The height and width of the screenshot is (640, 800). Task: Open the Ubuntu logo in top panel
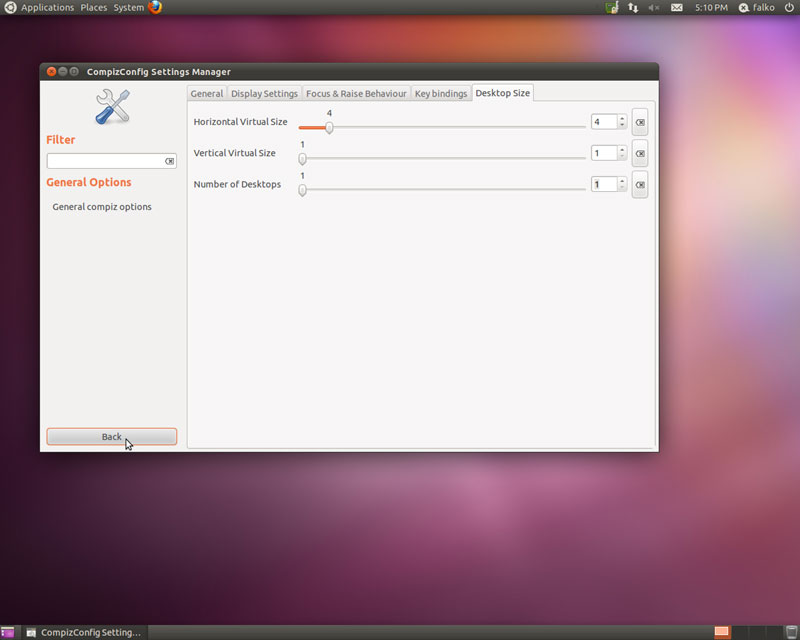[10, 7]
